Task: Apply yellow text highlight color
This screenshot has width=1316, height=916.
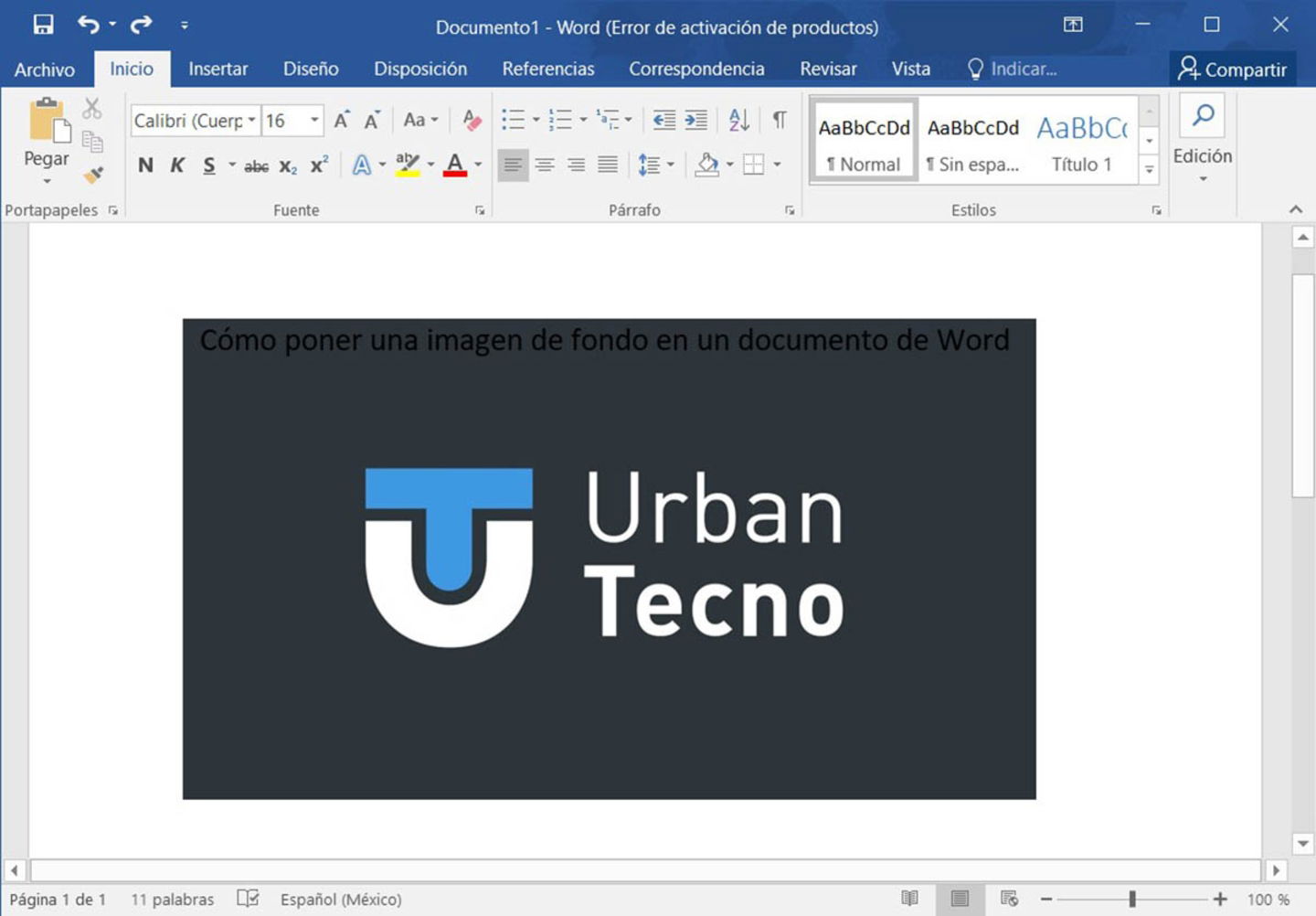Action: tap(408, 165)
